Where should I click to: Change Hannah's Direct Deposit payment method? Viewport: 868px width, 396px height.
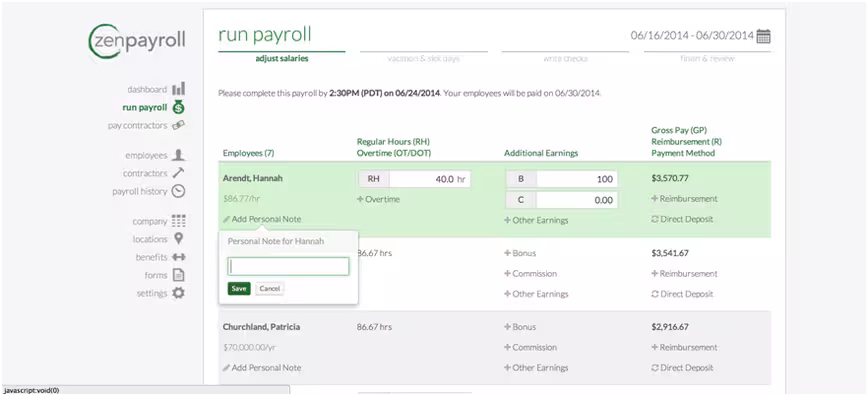[x=682, y=219]
